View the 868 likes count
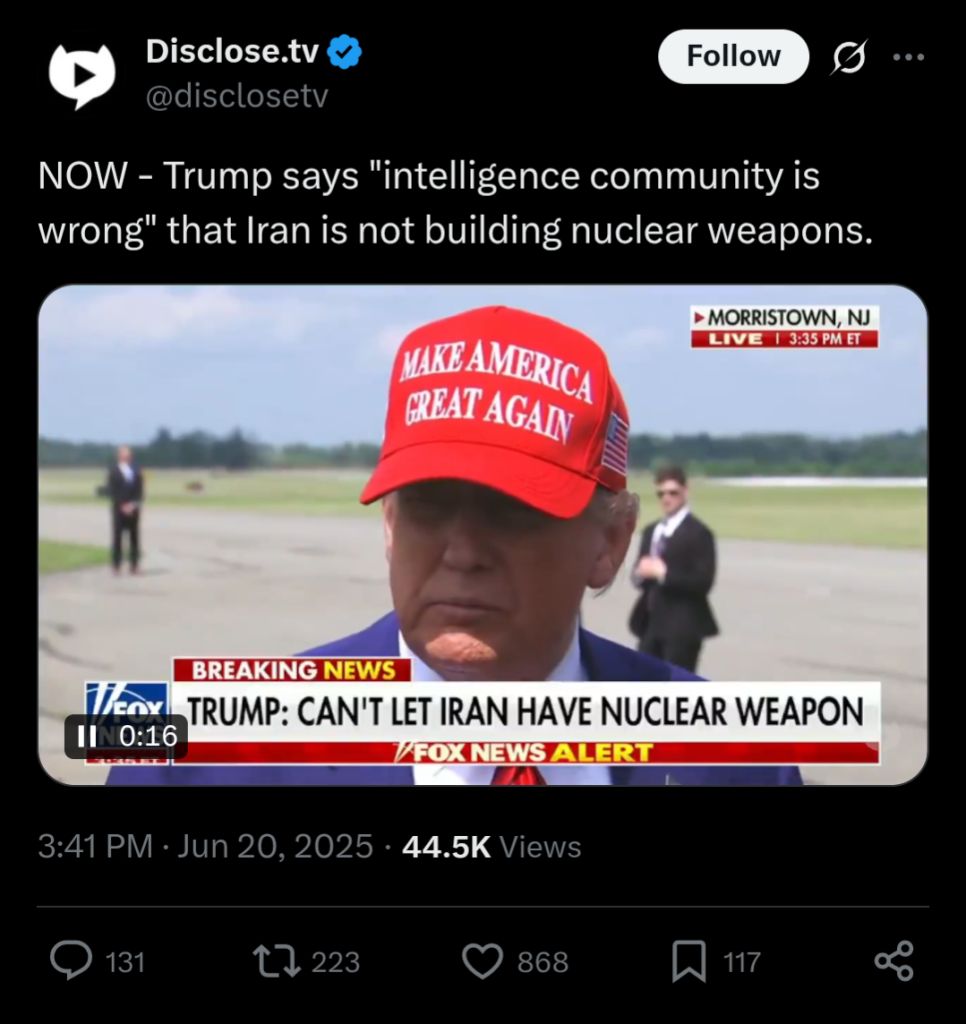 click(543, 962)
